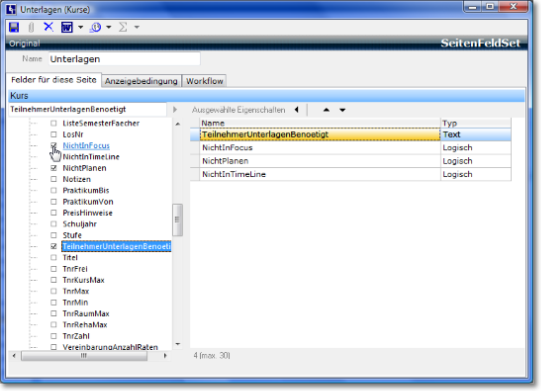This screenshot has width=541, height=391.
Task: Toggle PraktikumBis checkbox
Action: coord(53,190)
